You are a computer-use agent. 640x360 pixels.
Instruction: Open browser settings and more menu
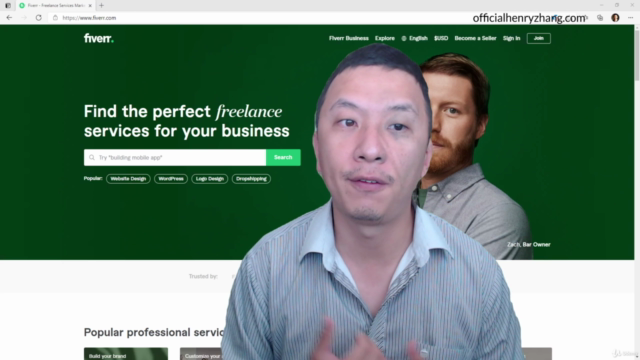[631, 18]
